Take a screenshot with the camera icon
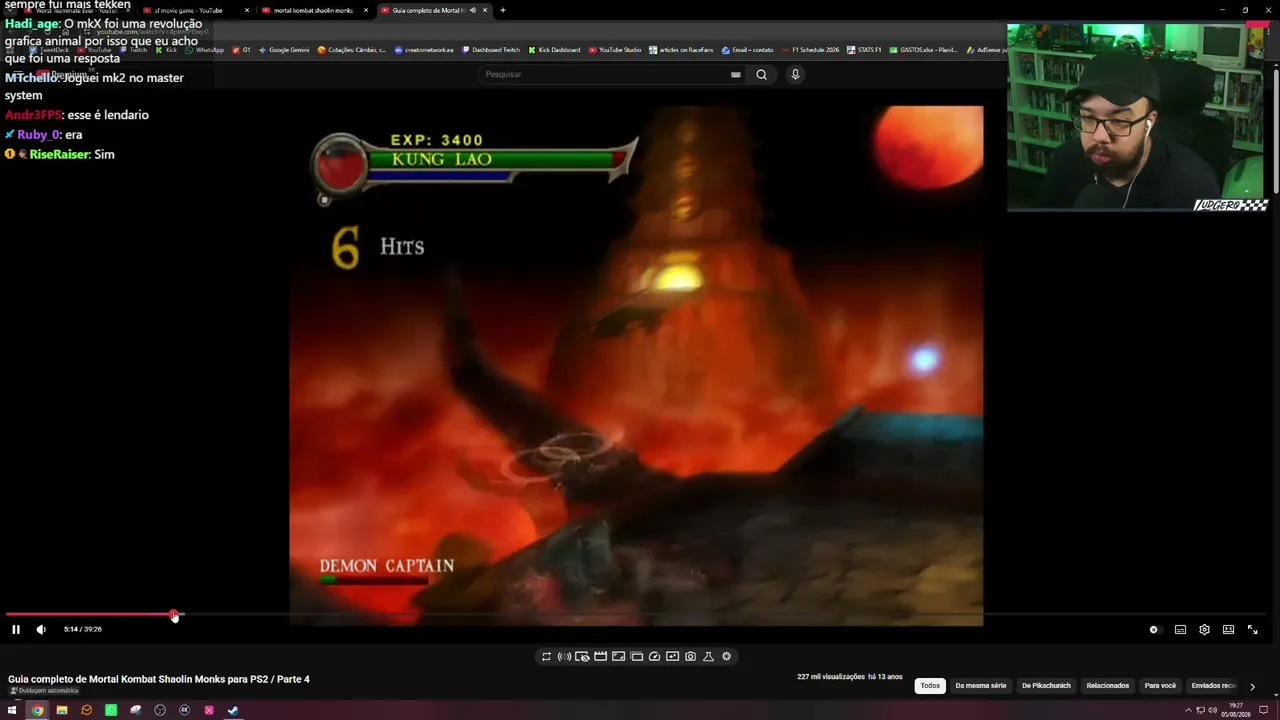Viewport: 1280px width, 720px height. click(x=690, y=657)
